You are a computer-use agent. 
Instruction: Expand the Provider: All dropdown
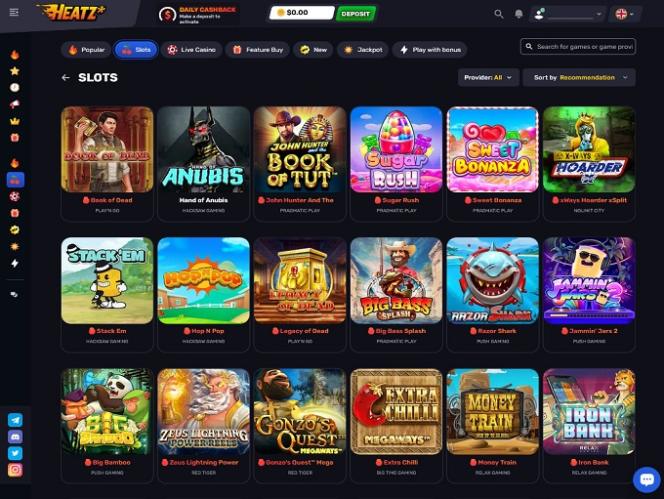(488, 78)
